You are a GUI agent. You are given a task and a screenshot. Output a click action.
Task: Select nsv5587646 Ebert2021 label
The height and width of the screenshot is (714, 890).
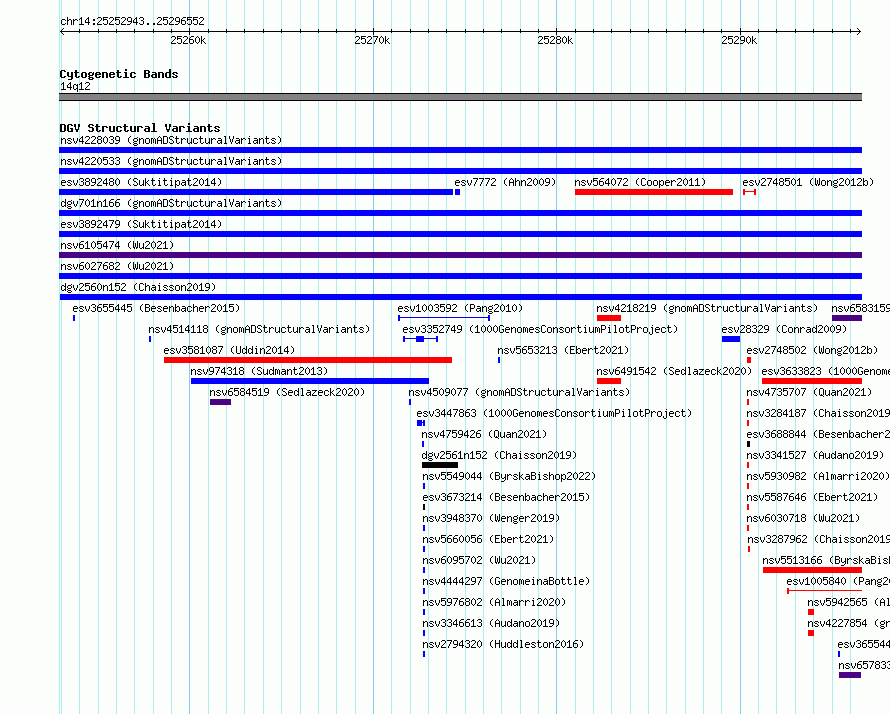tap(812, 497)
